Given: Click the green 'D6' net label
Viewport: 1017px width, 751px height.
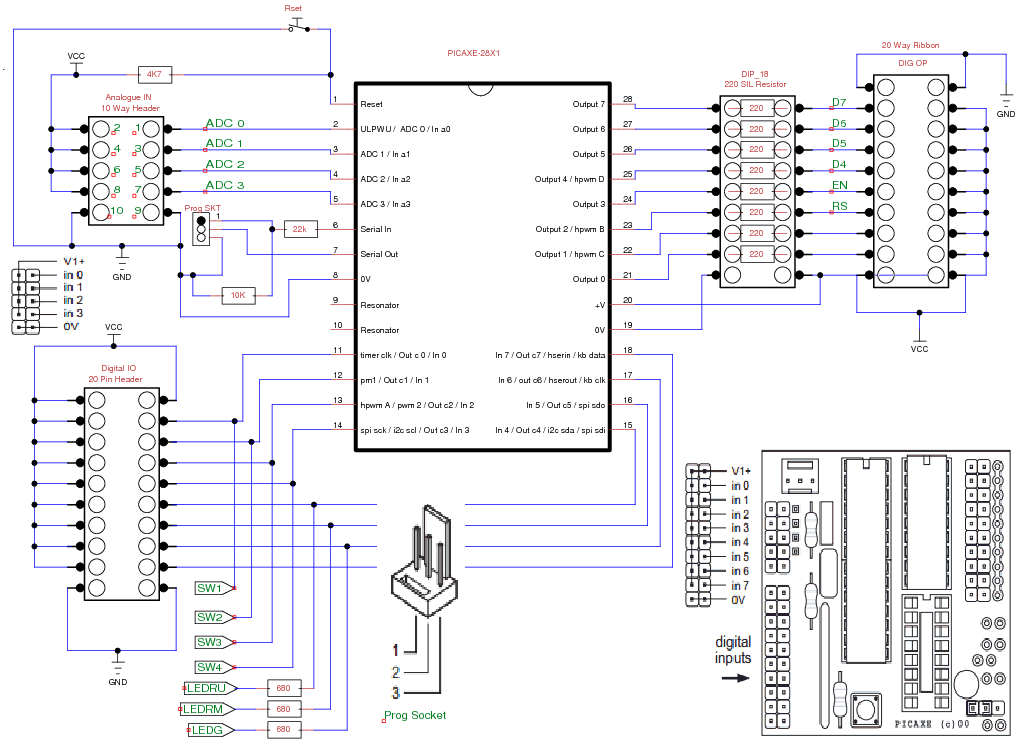Looking at the screenshot, I should (x=839, y=123).
